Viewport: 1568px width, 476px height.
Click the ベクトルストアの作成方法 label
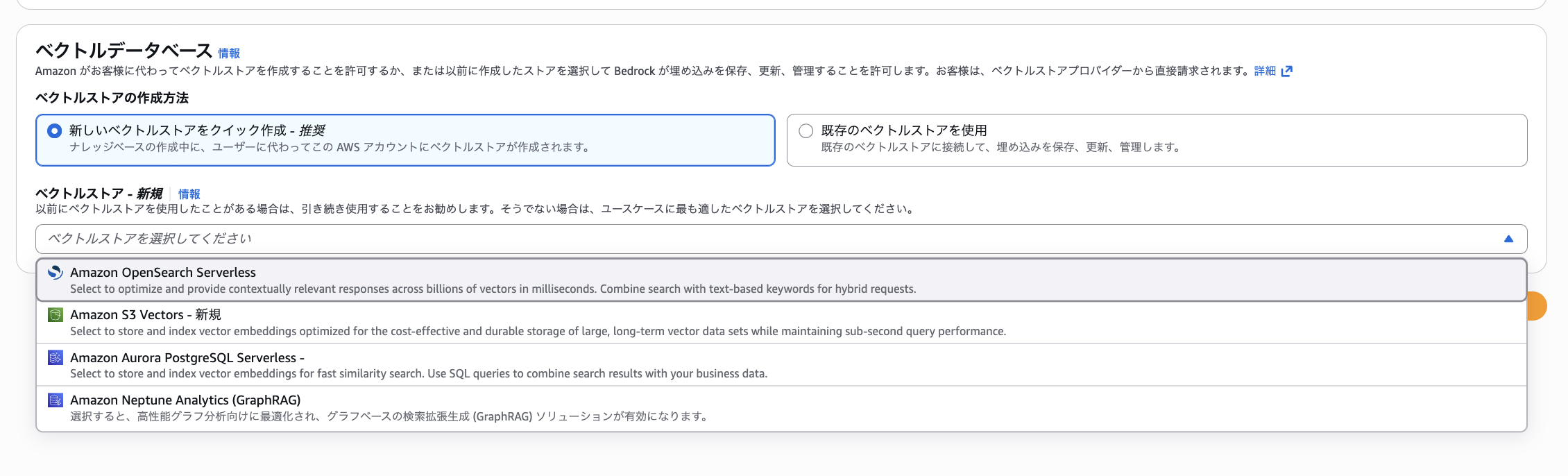point(112,98)
